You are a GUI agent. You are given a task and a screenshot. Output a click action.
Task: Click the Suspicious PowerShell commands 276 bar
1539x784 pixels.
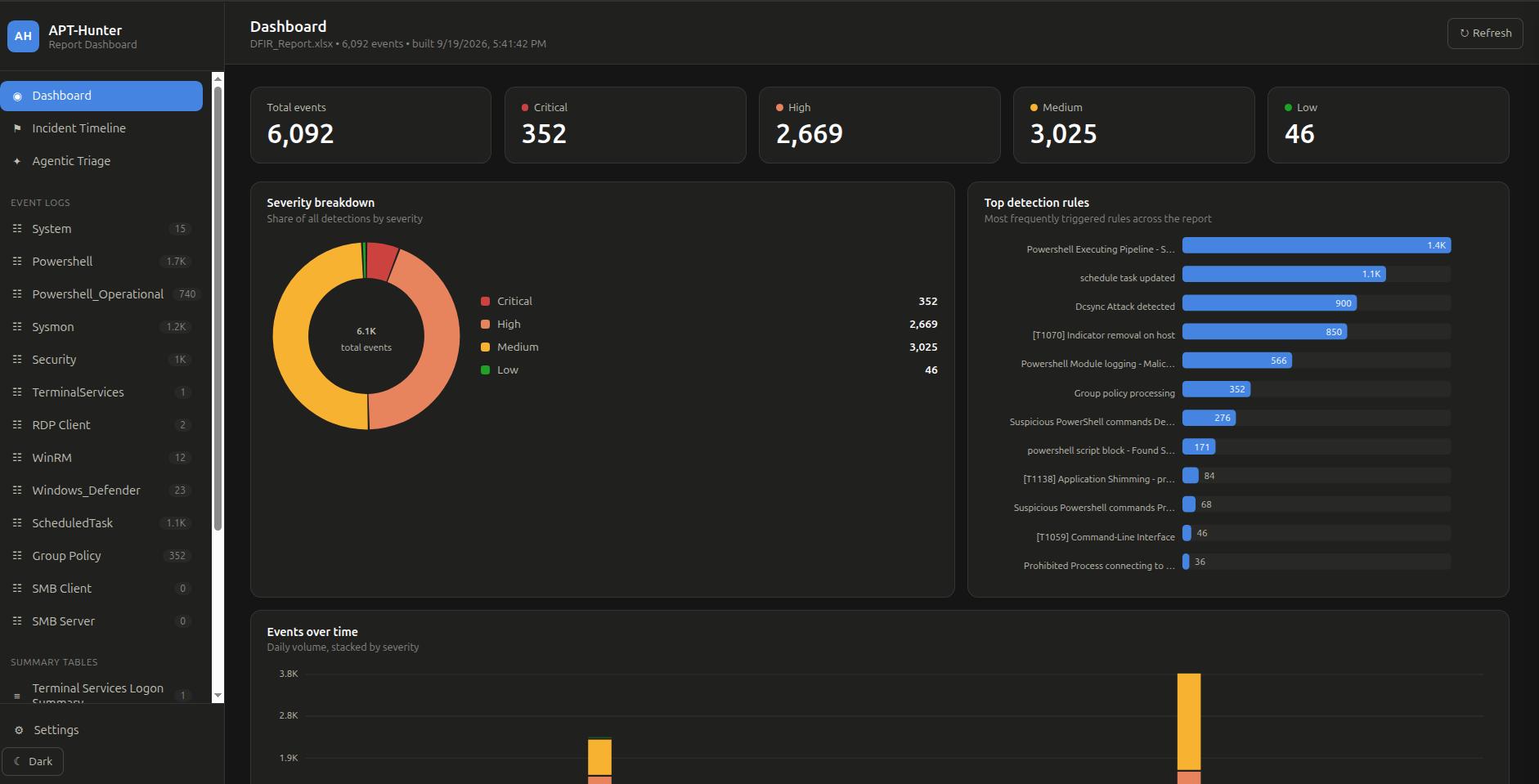(1209, 418)
